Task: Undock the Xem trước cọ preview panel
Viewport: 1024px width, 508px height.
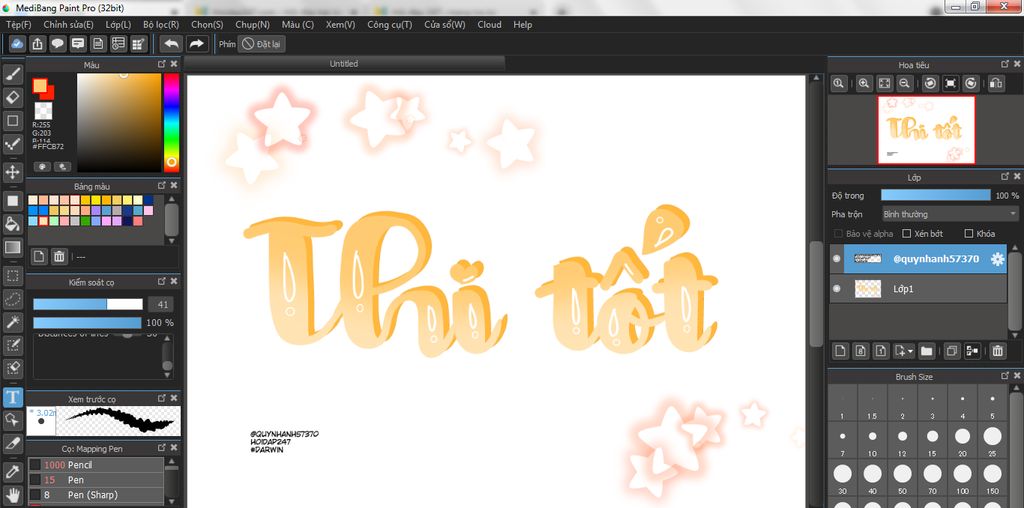Action: click(162, 398)
